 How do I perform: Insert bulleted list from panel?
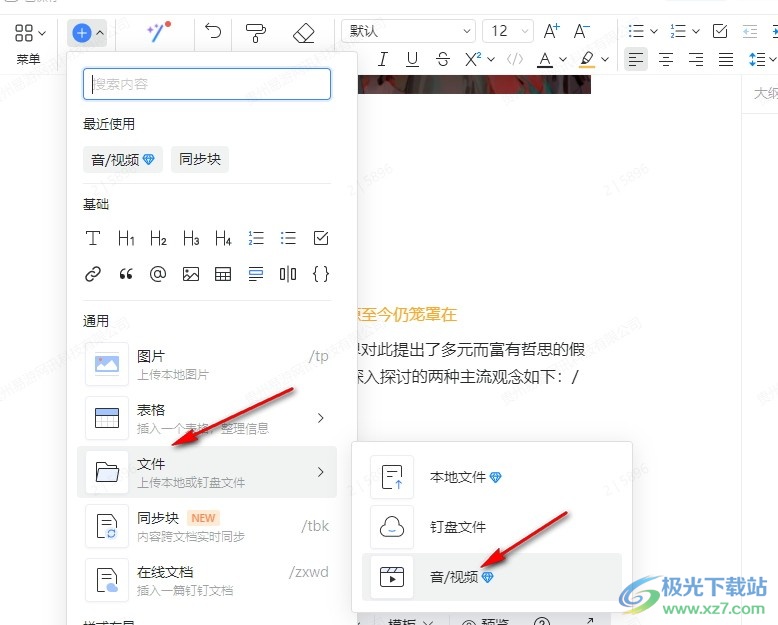point(288,238)
